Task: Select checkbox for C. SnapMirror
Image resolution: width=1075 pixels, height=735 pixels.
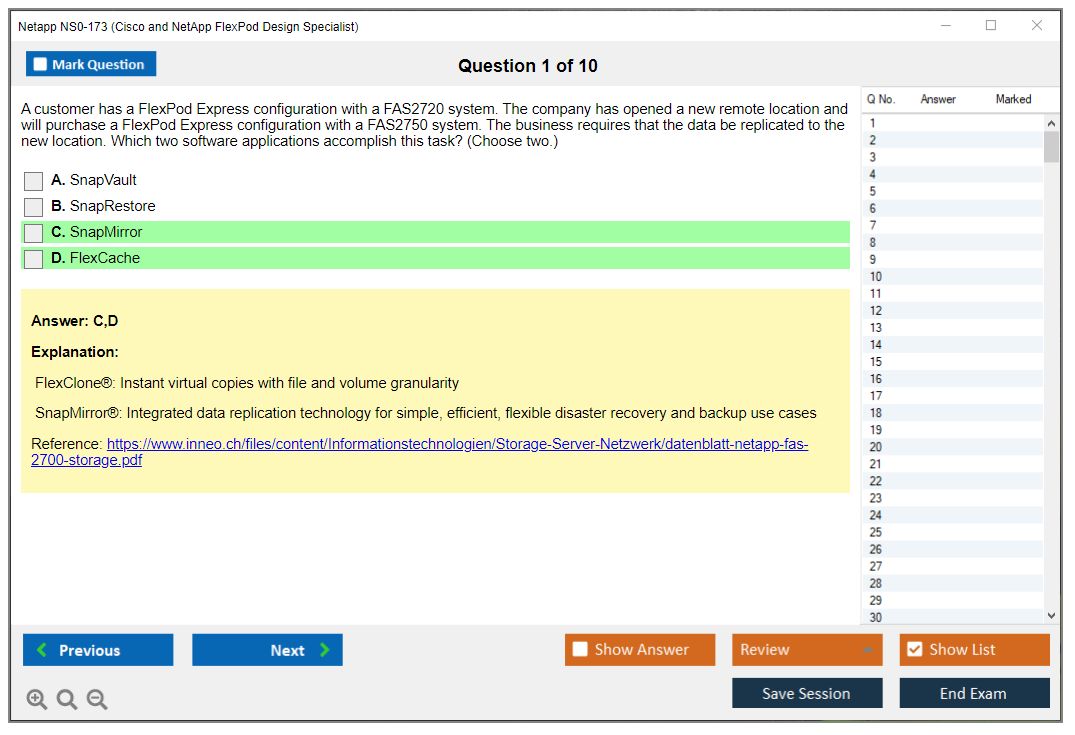Action: coord(33,233)
